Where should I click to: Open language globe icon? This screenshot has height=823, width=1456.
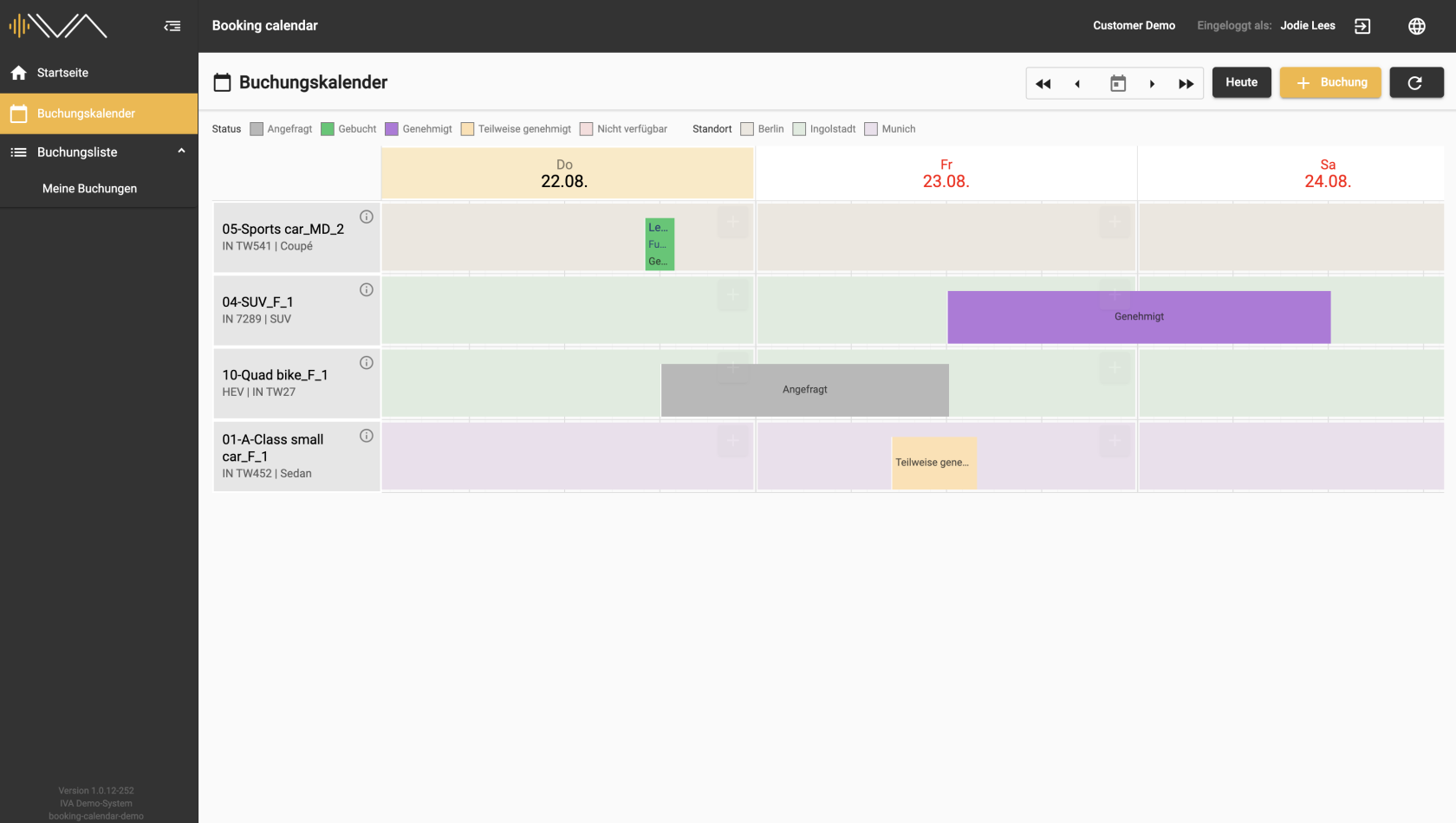pos(1416,26)
